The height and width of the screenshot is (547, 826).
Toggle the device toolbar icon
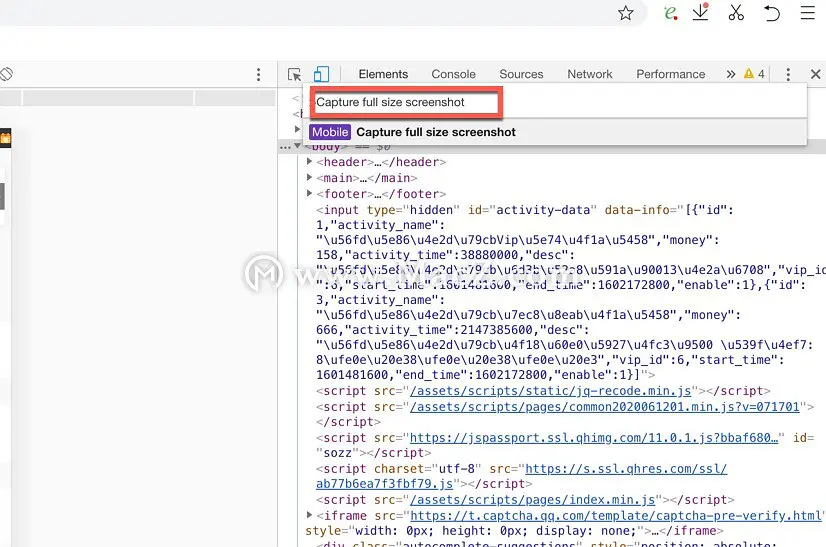click(321, 74)
